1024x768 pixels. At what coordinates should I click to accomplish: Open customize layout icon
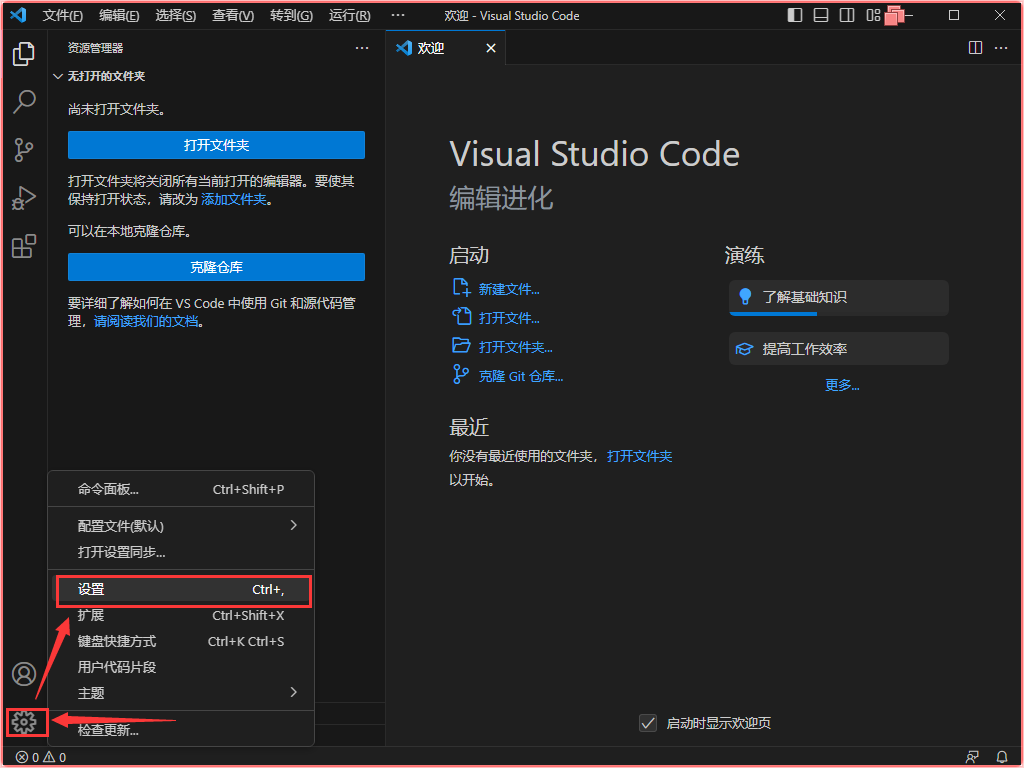(x=873, y=15)
